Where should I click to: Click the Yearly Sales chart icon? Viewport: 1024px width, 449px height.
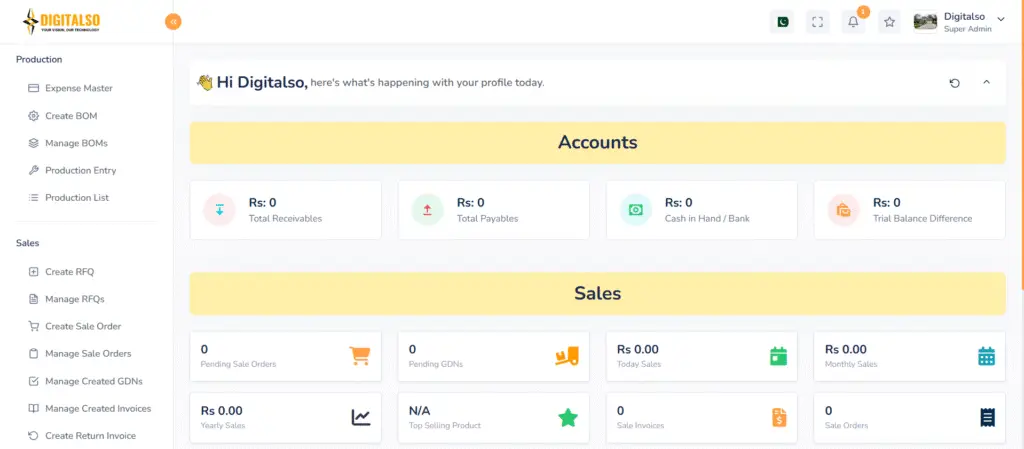(361, 417)
